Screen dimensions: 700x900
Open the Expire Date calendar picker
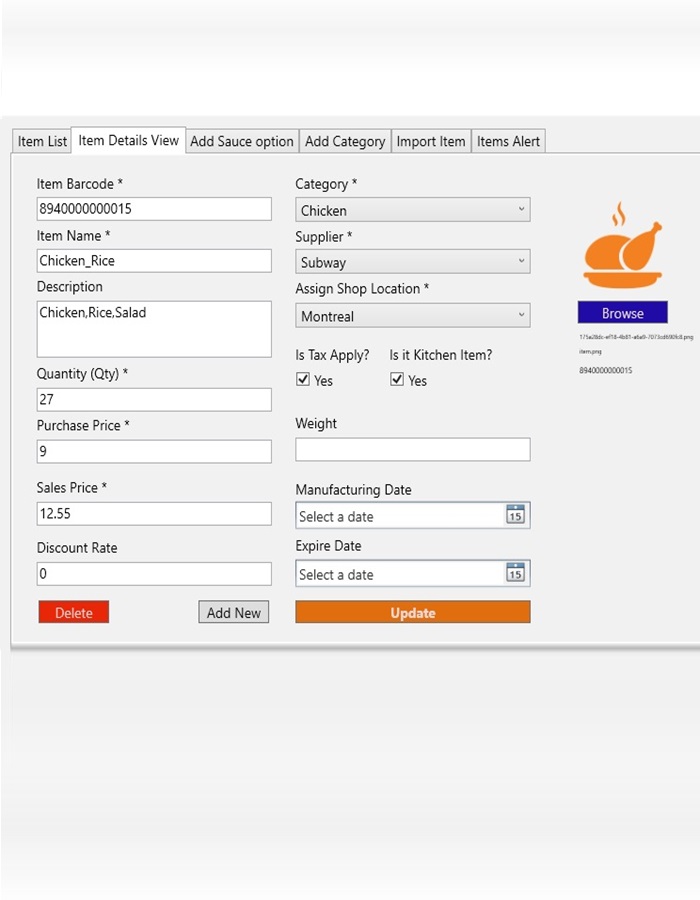click(518, 573)
